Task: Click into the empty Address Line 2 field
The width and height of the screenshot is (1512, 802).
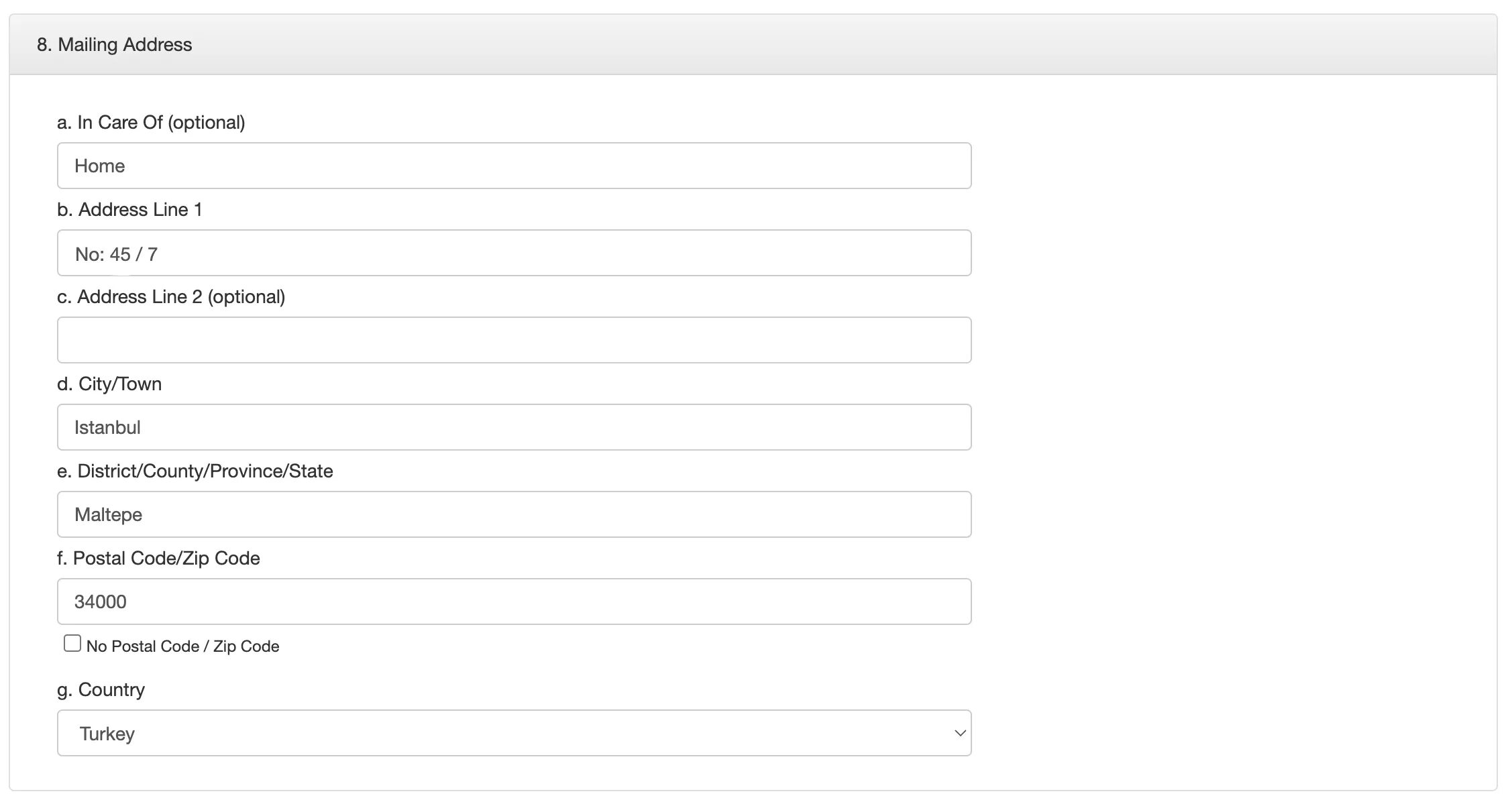Action: [x=514, y=340]
